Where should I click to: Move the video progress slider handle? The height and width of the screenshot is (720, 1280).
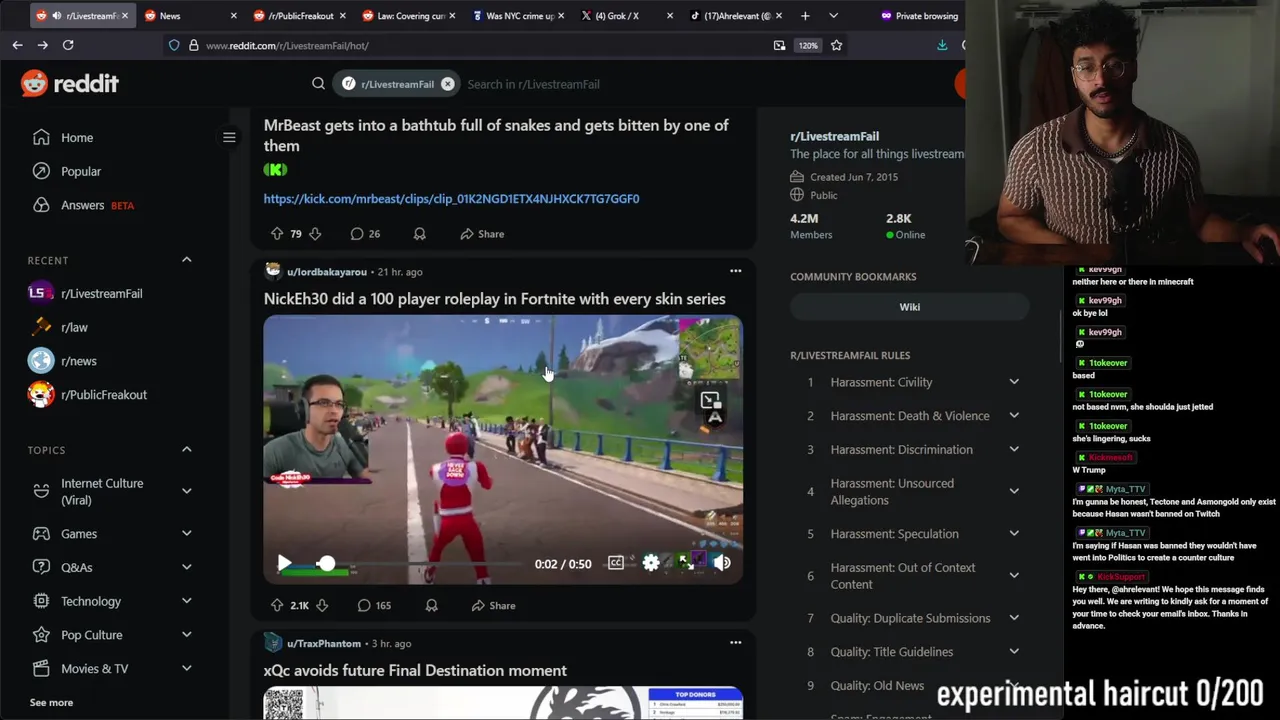pos(326,564)
